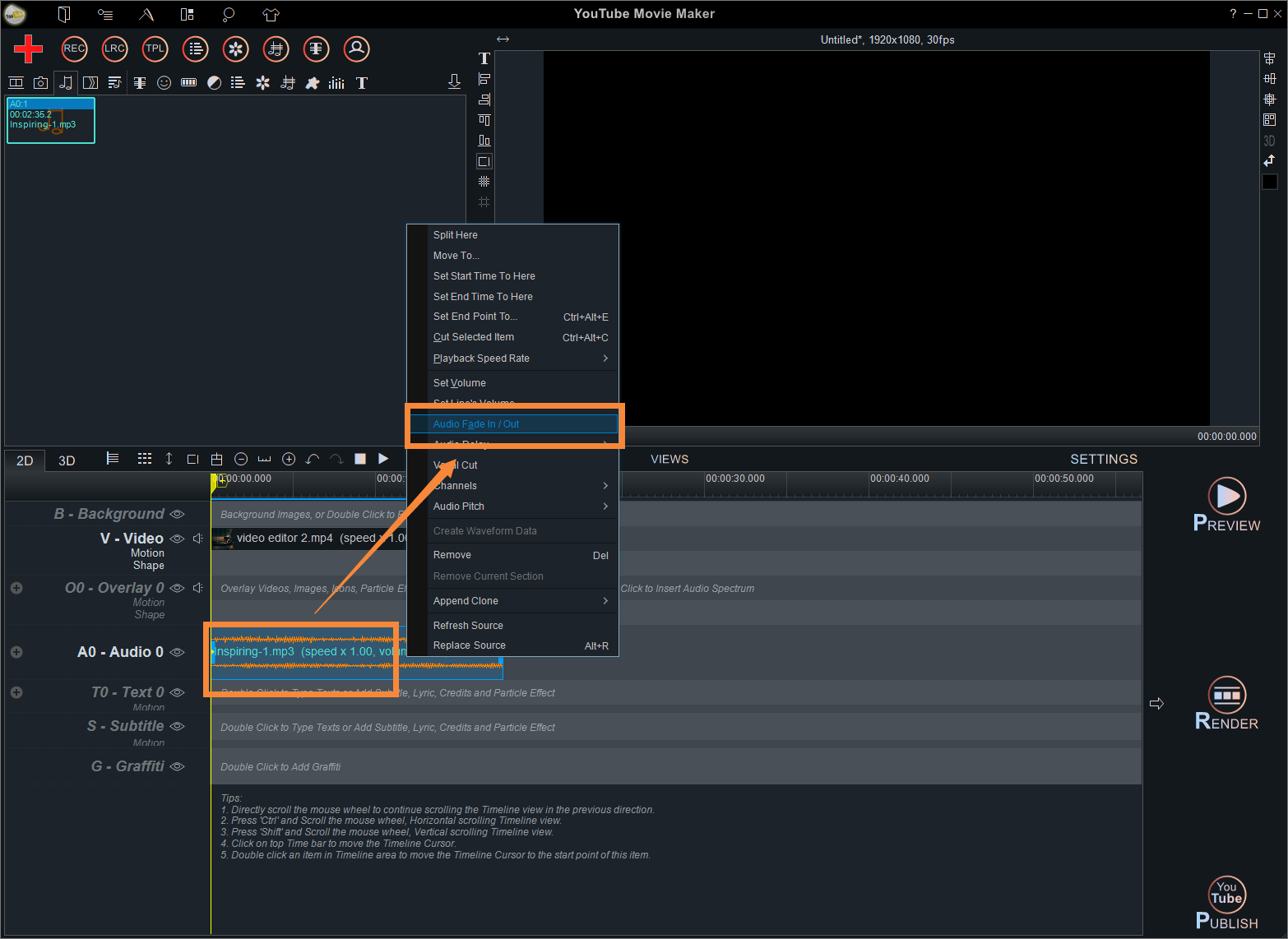The height and width of the screenshot is (939, 1288).
Task: Add a line via plus beside O0 - Overlay 0
Action: click(16, 588)
